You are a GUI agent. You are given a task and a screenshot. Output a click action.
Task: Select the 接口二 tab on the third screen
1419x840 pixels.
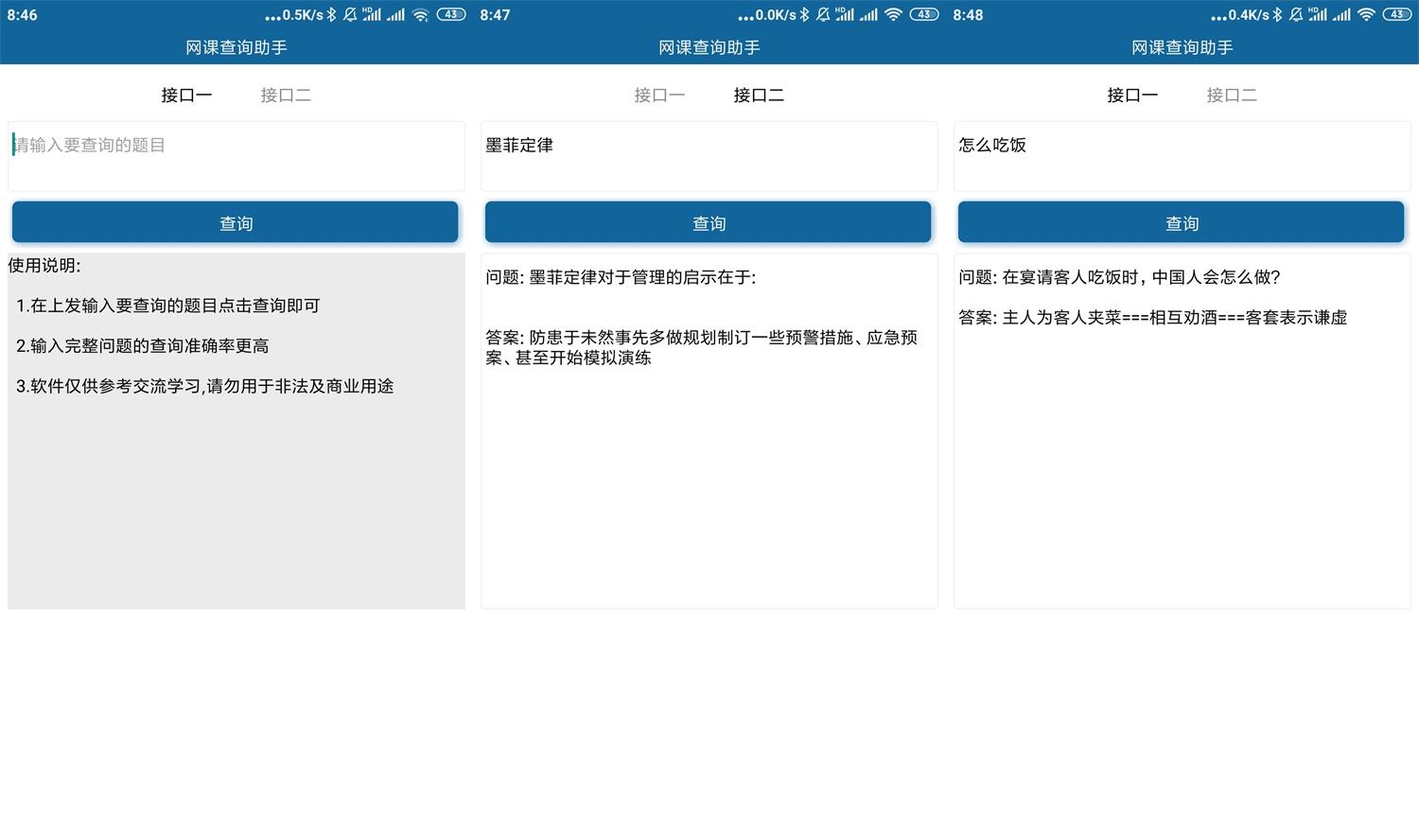1232,95
